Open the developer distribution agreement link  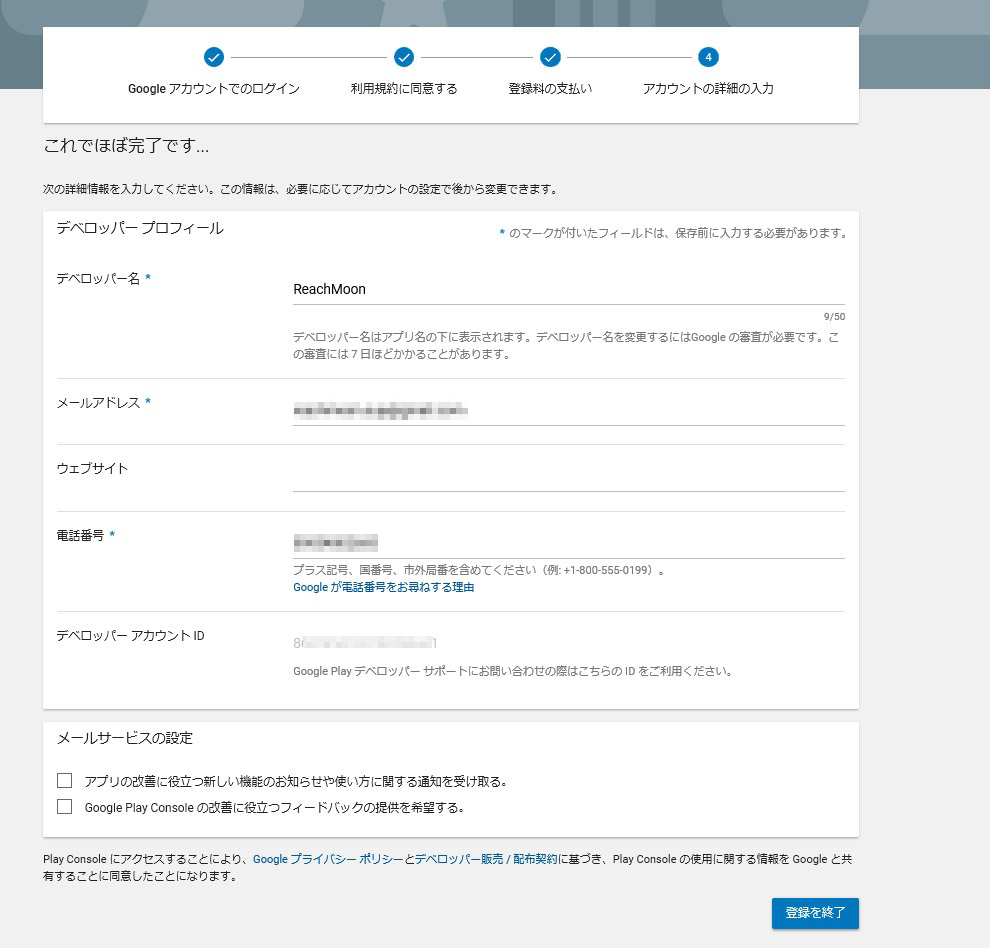[486, 859]
